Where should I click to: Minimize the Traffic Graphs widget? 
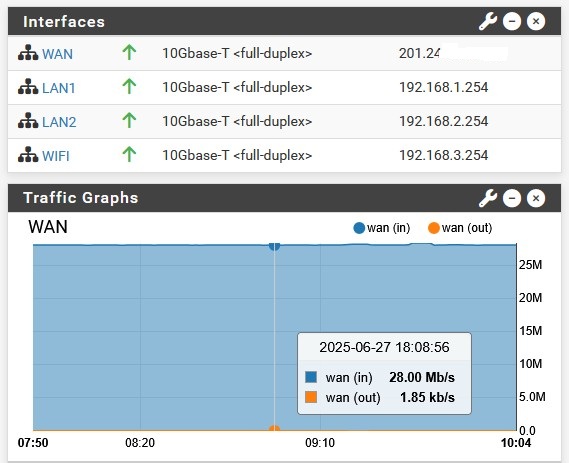coord(512,198)
